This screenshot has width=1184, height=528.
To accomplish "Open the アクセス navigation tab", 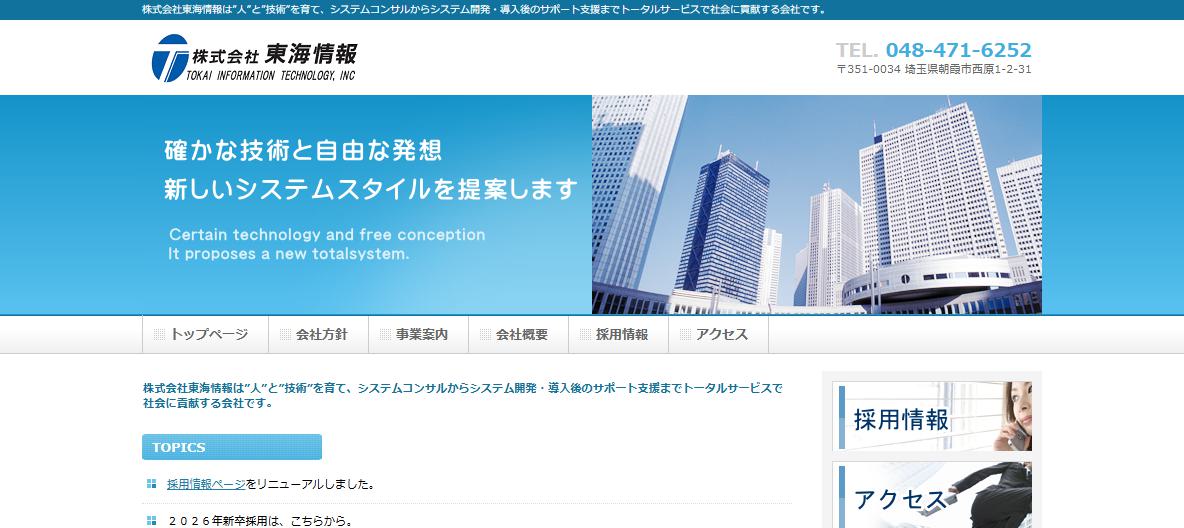I will click(719, 335).
